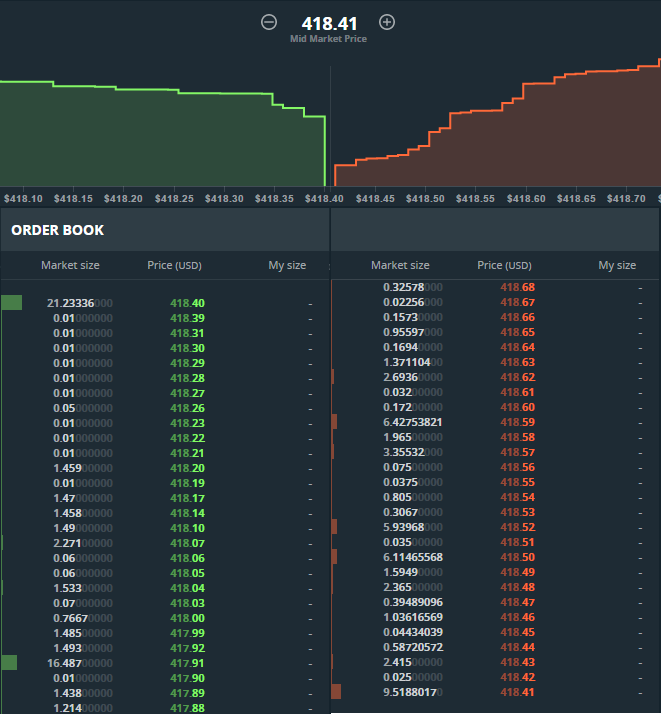Zoom in depth chart with plus icon

coord(387,22)
